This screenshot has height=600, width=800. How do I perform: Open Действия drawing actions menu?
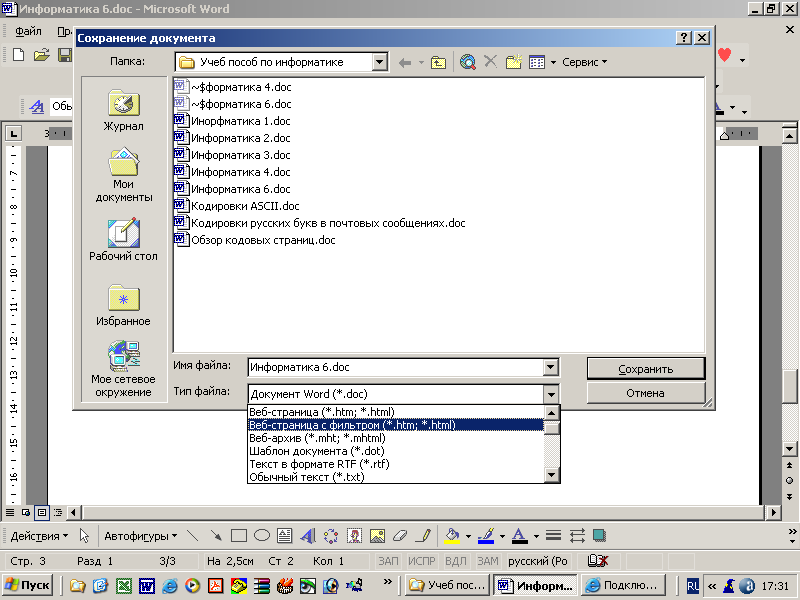[39, 536]
